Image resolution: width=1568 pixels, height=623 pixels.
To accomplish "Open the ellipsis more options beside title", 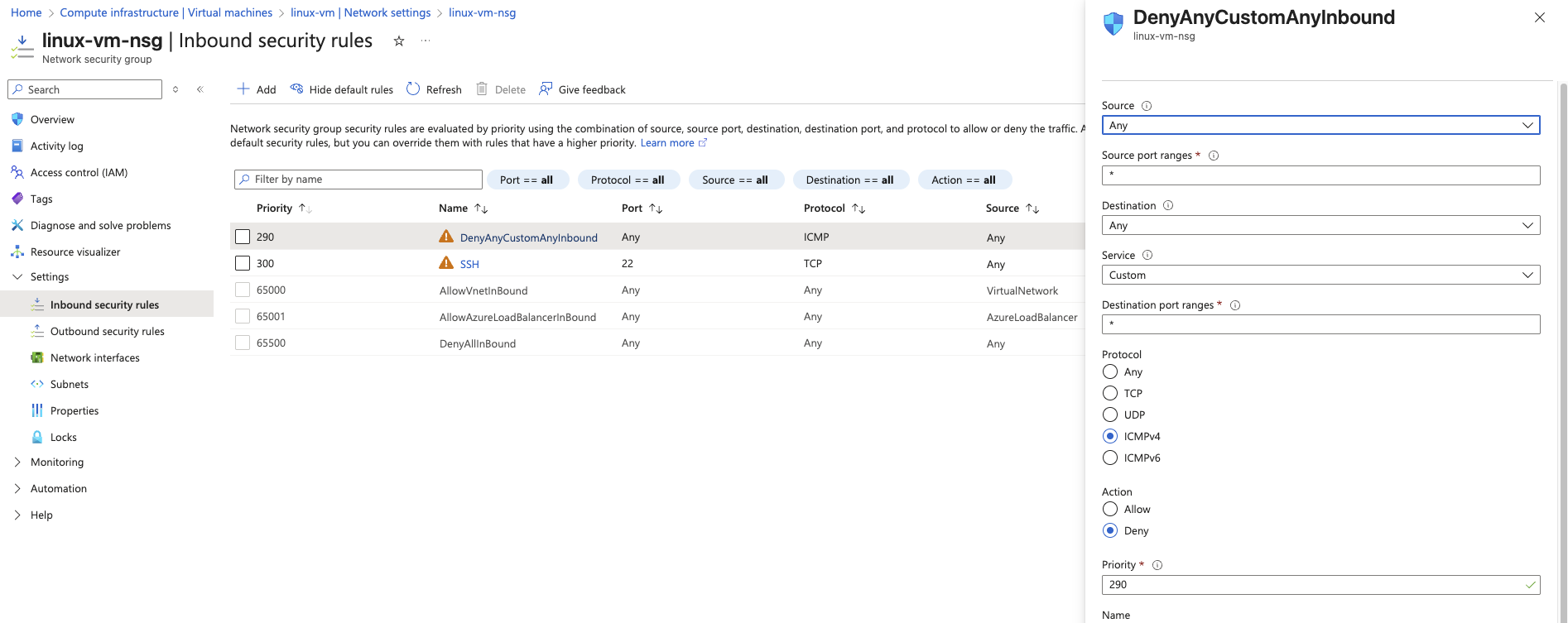I will 426,41.
